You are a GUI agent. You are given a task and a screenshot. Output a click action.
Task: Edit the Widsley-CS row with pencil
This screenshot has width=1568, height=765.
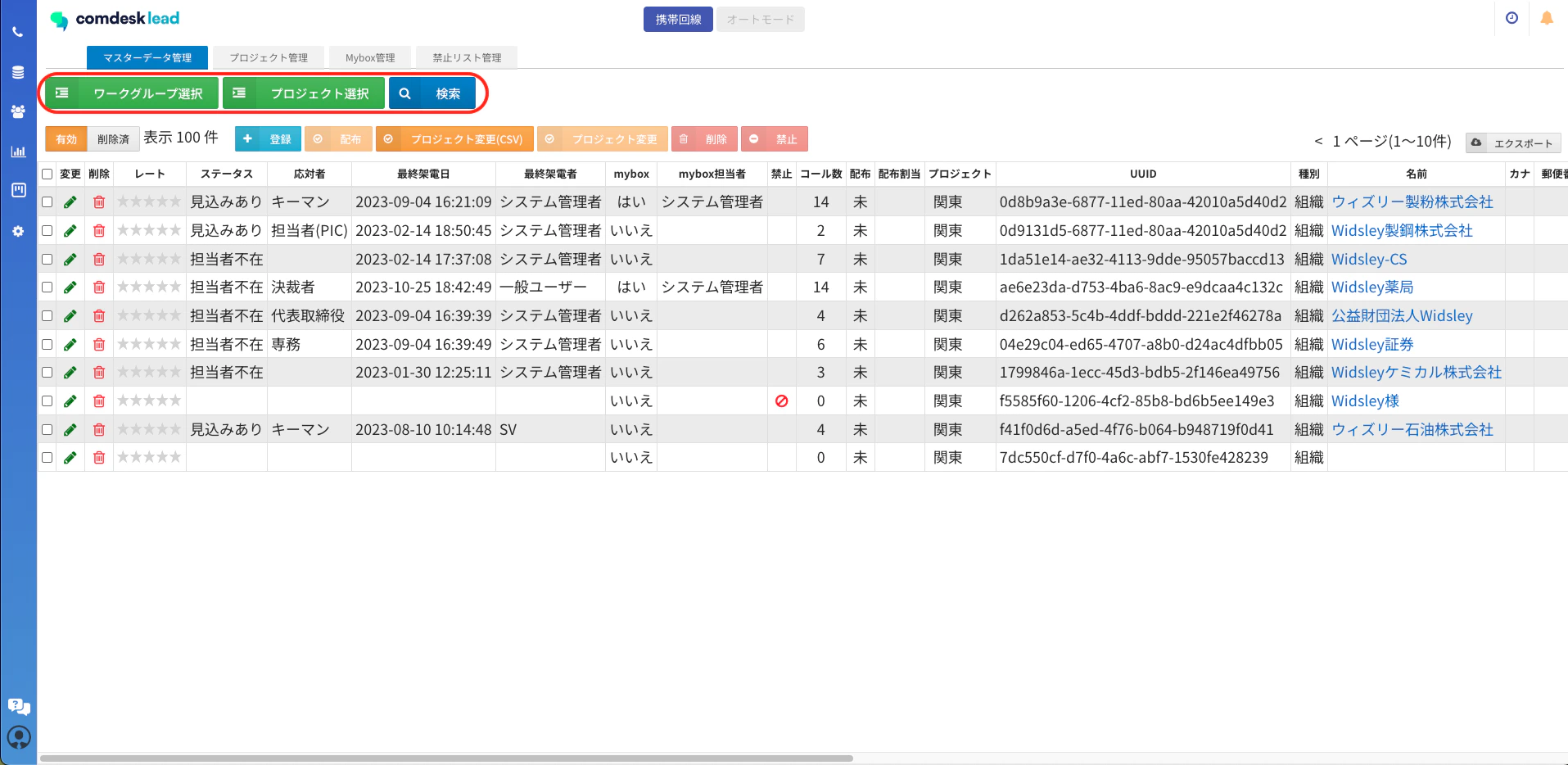coord(70,260)
